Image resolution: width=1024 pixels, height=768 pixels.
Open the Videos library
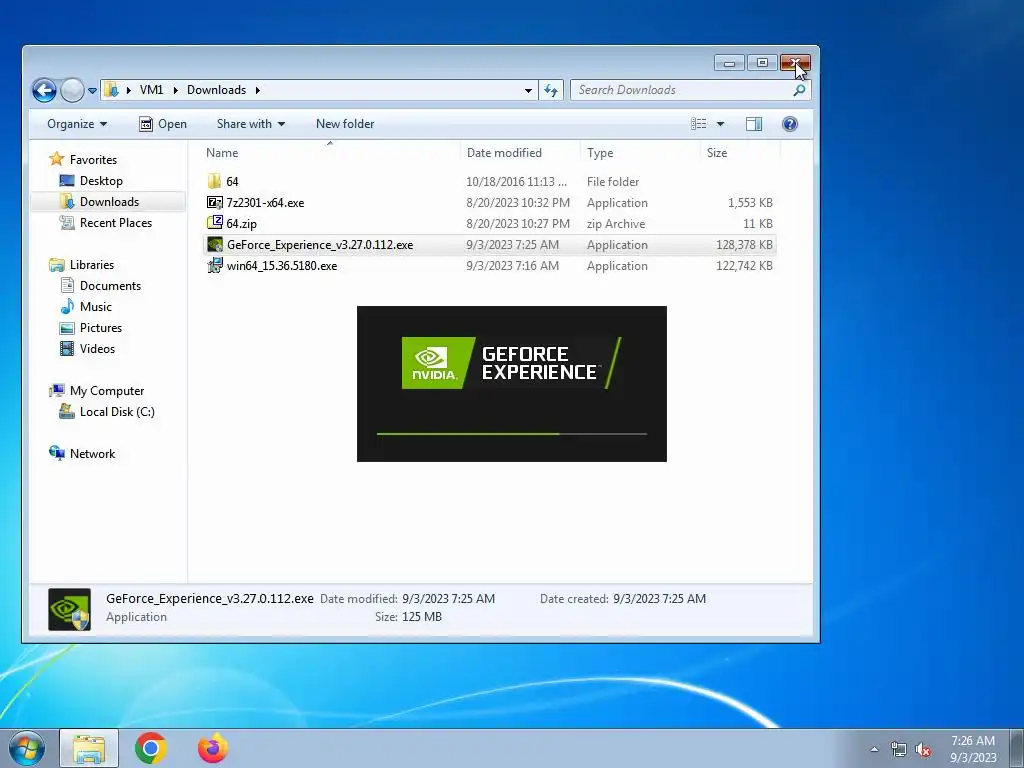(x=97, y=349)
